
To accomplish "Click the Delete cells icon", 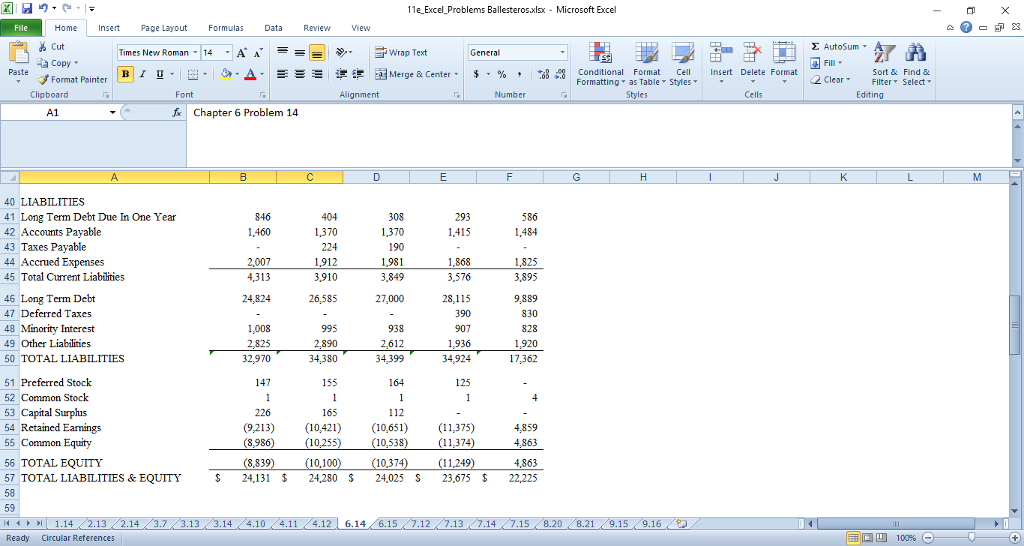I will (752, 54).
